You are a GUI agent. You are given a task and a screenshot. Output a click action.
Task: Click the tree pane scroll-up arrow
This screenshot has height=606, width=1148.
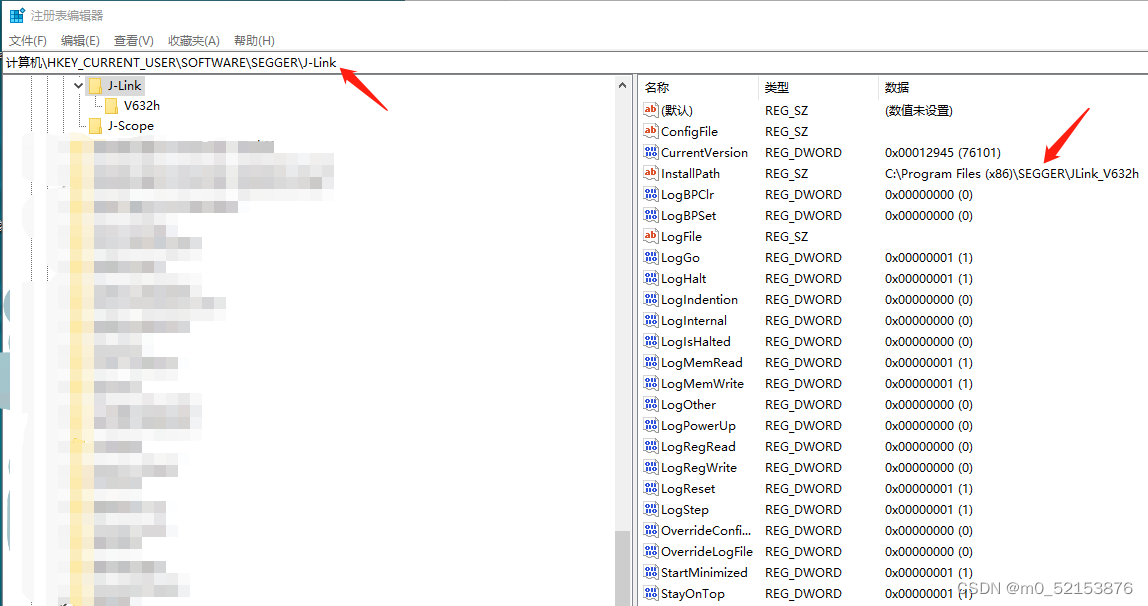click(622, 86)
